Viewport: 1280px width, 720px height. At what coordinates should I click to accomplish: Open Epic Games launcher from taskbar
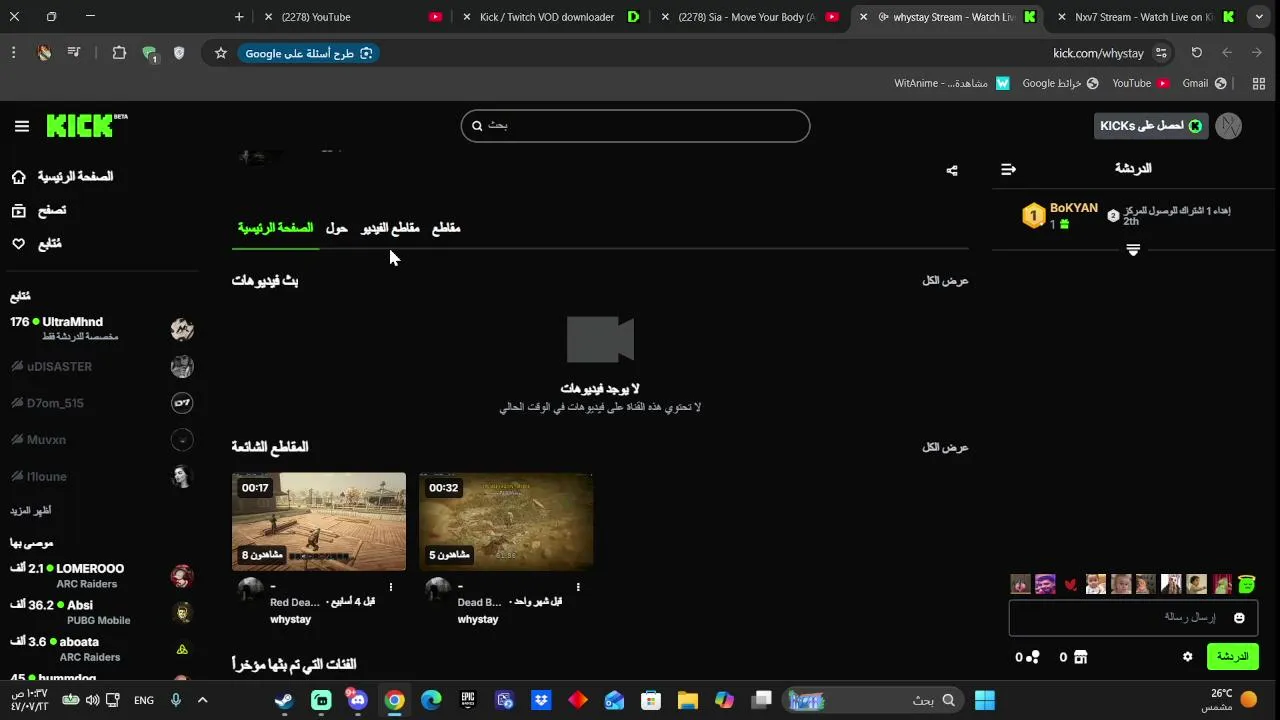pyautogui.click(x=468, y=700)
